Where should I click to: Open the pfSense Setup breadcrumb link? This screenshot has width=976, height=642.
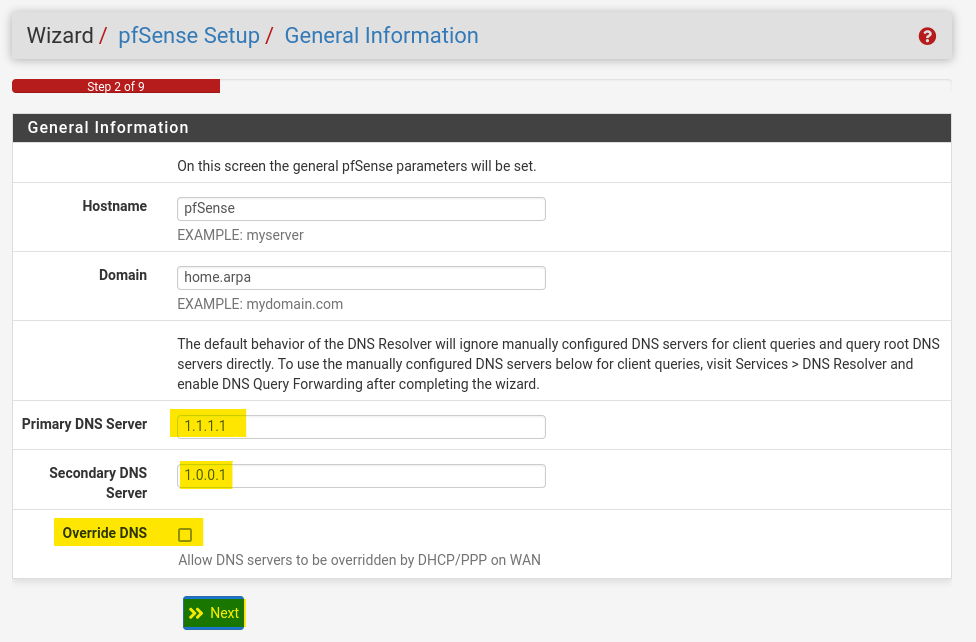tap(189, 35)
